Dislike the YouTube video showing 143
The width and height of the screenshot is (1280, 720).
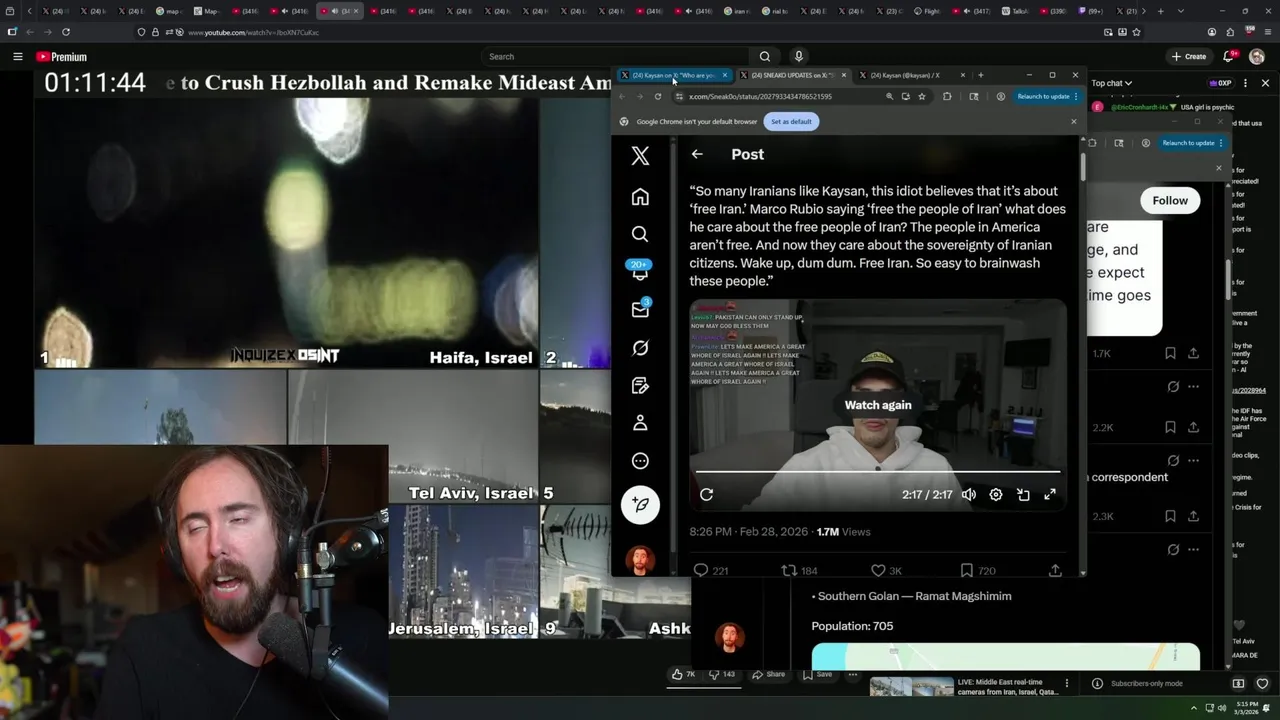pos(722,674)
